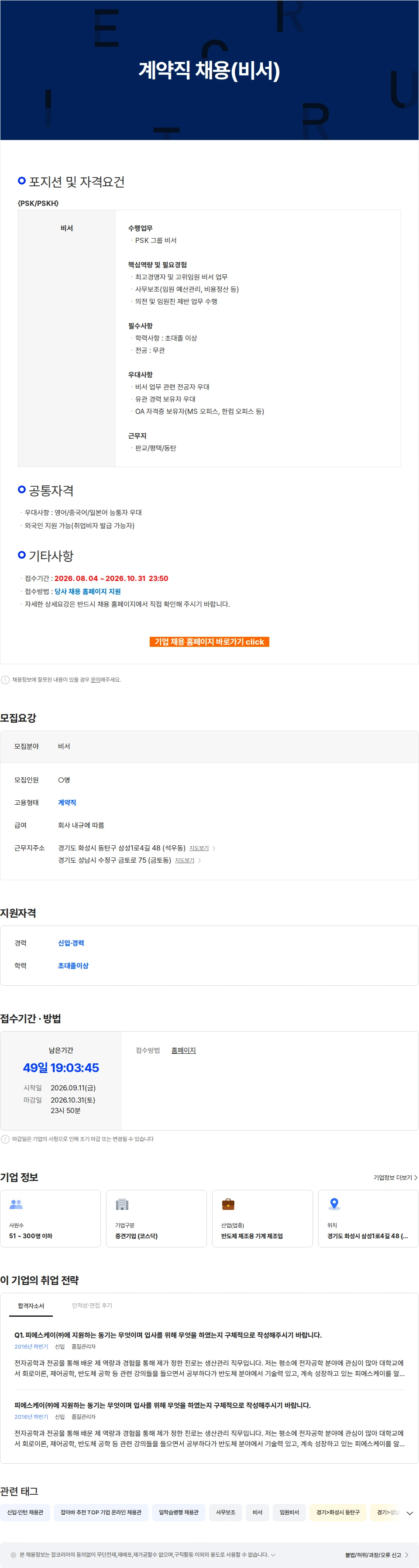
Task: Open the 경기도 화성시 삼성1로4길 48 location card
Action: point(368,1219)
